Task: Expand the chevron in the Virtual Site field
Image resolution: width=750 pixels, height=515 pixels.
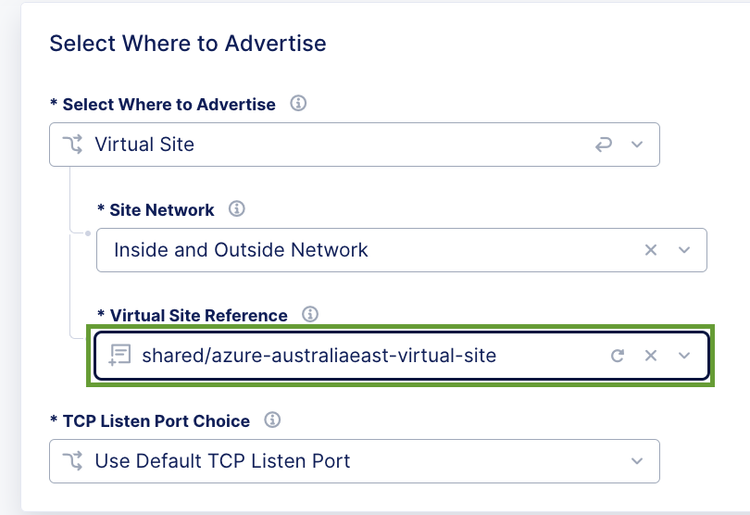Action: (637, 145)
